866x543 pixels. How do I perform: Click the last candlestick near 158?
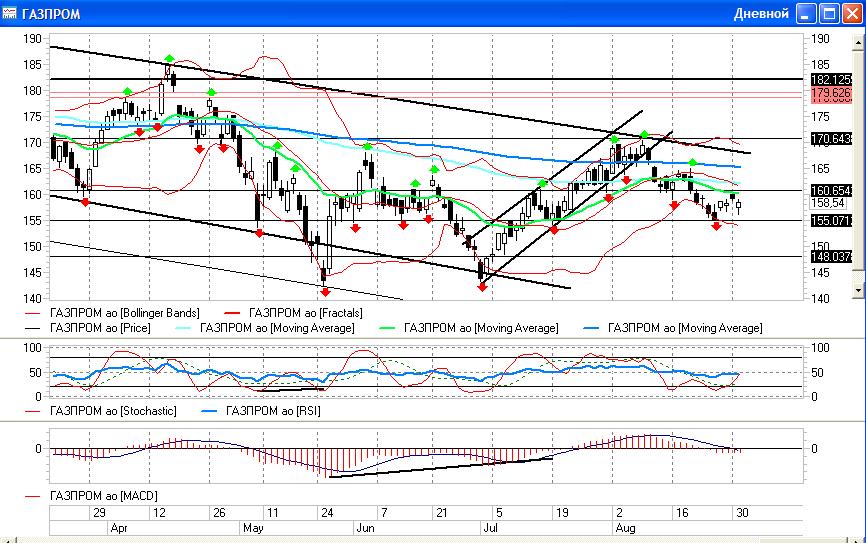coord(738,205)
